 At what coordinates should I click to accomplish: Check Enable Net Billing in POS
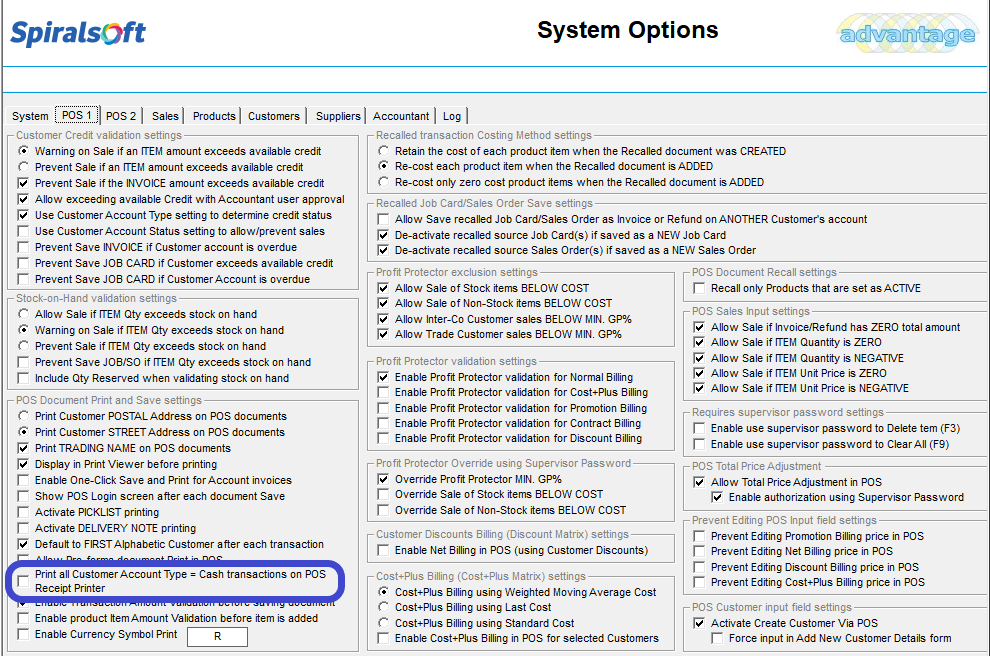(383, 550)
